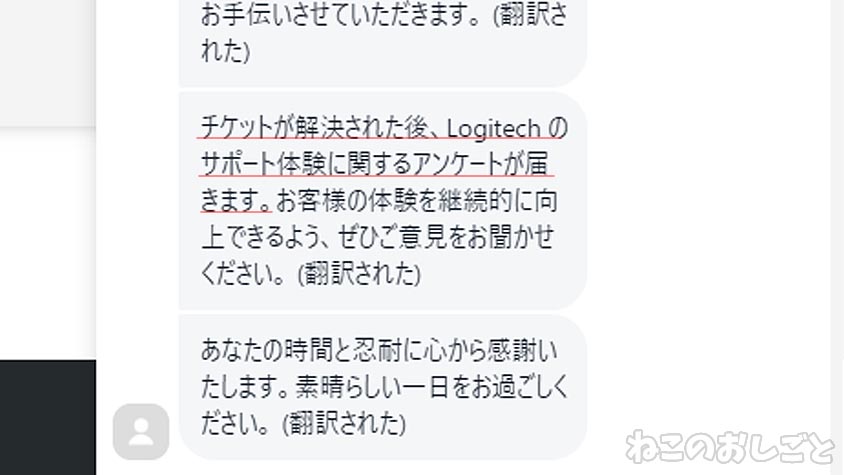The height and width of the screenshot is (475, 844).
Task: Click (翻訳された) label in the last message
Action: [x=343, y=423]
